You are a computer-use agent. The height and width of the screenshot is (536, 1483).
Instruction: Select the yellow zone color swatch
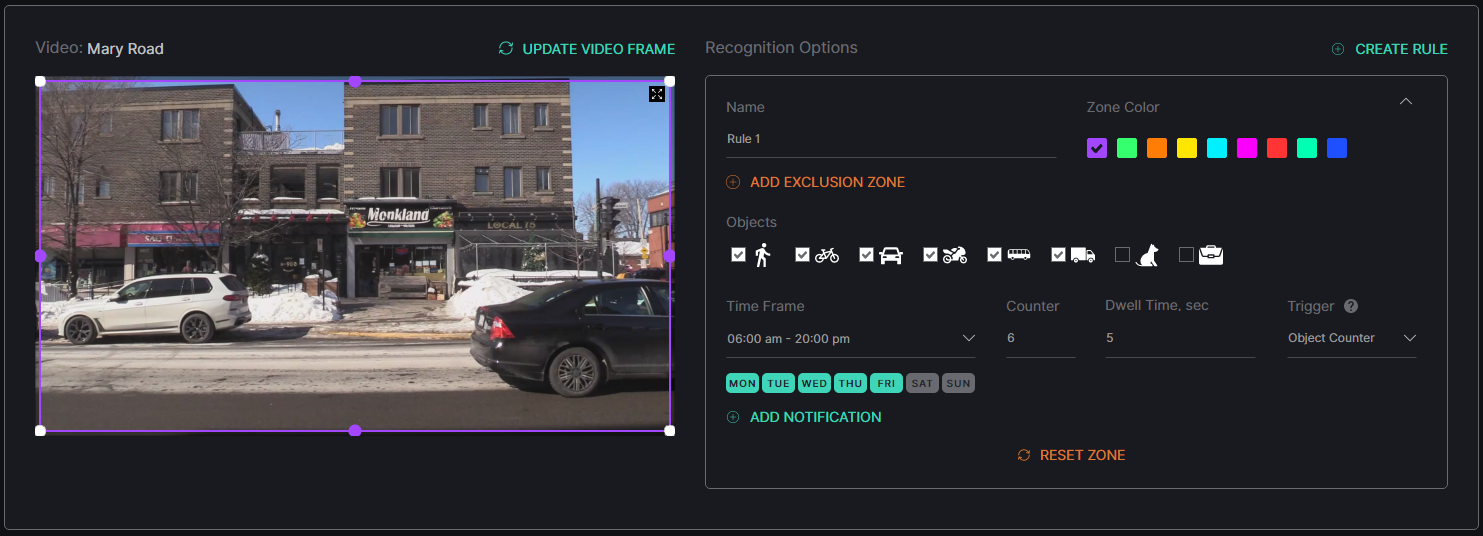(x=1187, y=148)
